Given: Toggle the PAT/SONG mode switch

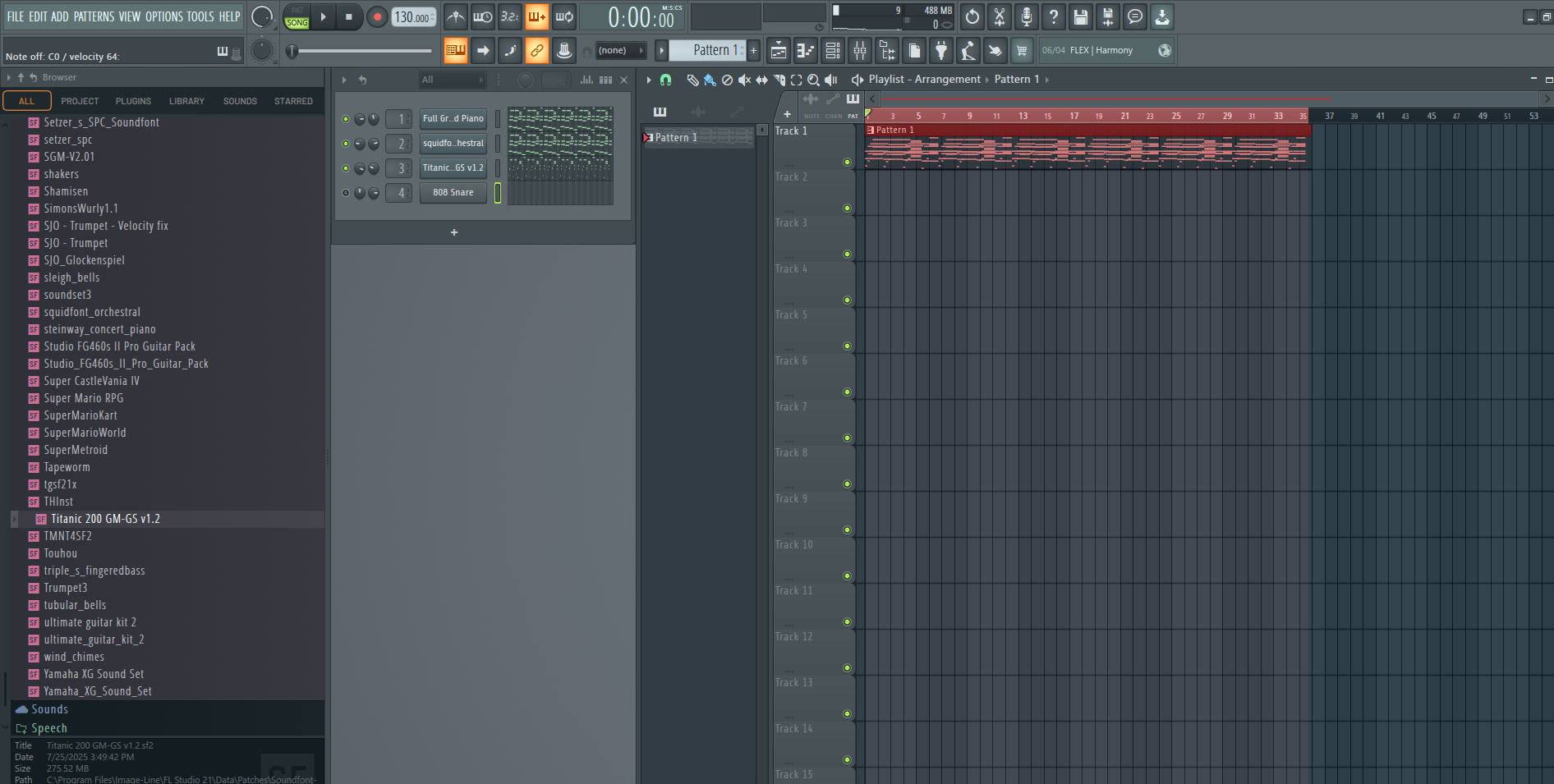Looking at the screenshot, I should 297,16.
